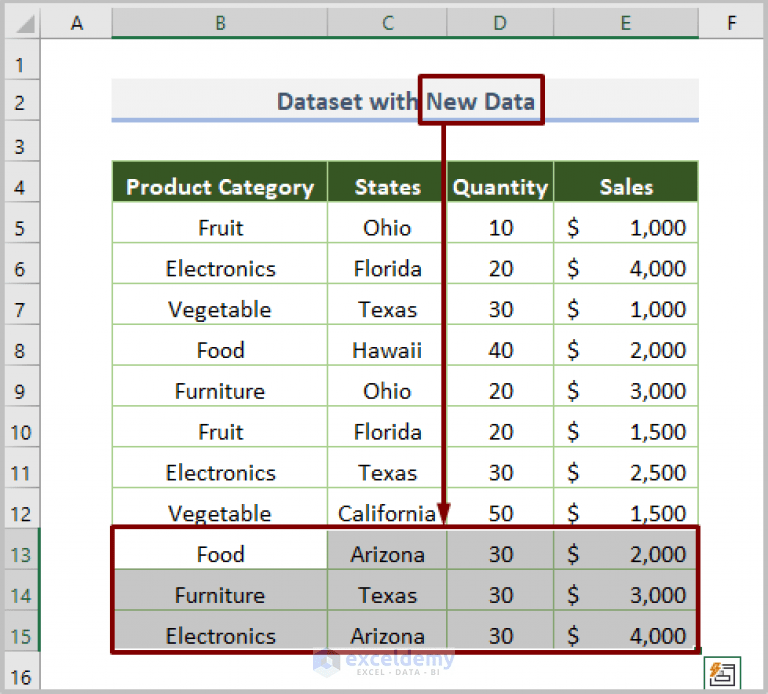Select the '$ 2,500' sales cell

tap(626, 467)
